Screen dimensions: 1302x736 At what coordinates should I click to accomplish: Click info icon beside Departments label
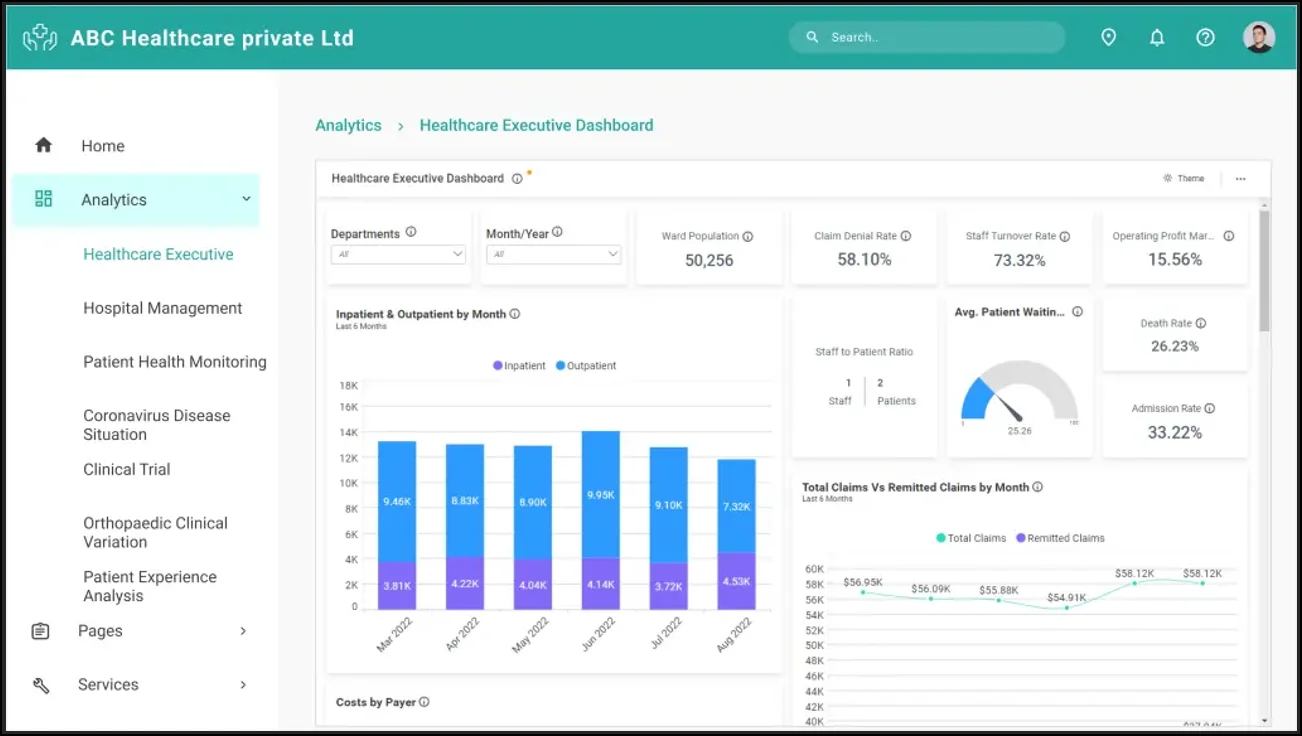410,232
